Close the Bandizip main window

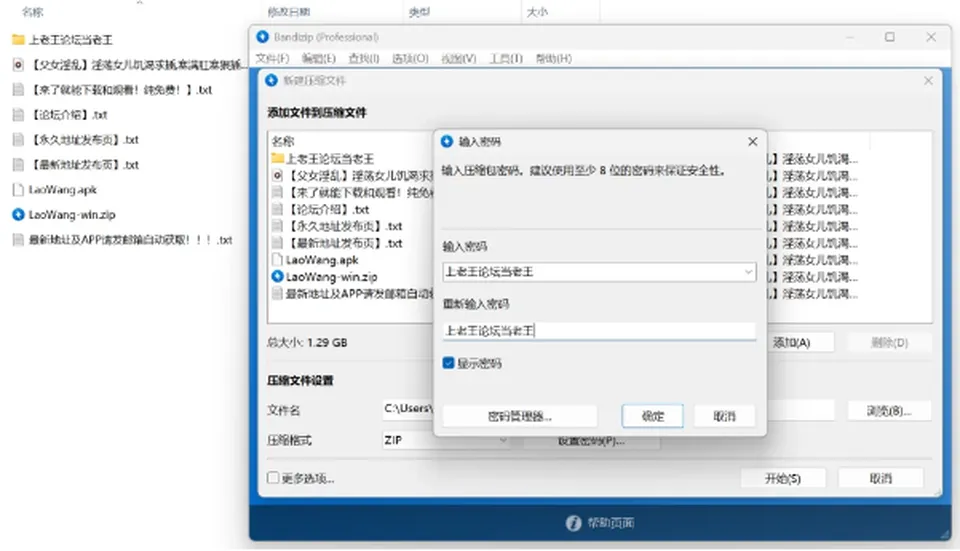pos(931,37)
